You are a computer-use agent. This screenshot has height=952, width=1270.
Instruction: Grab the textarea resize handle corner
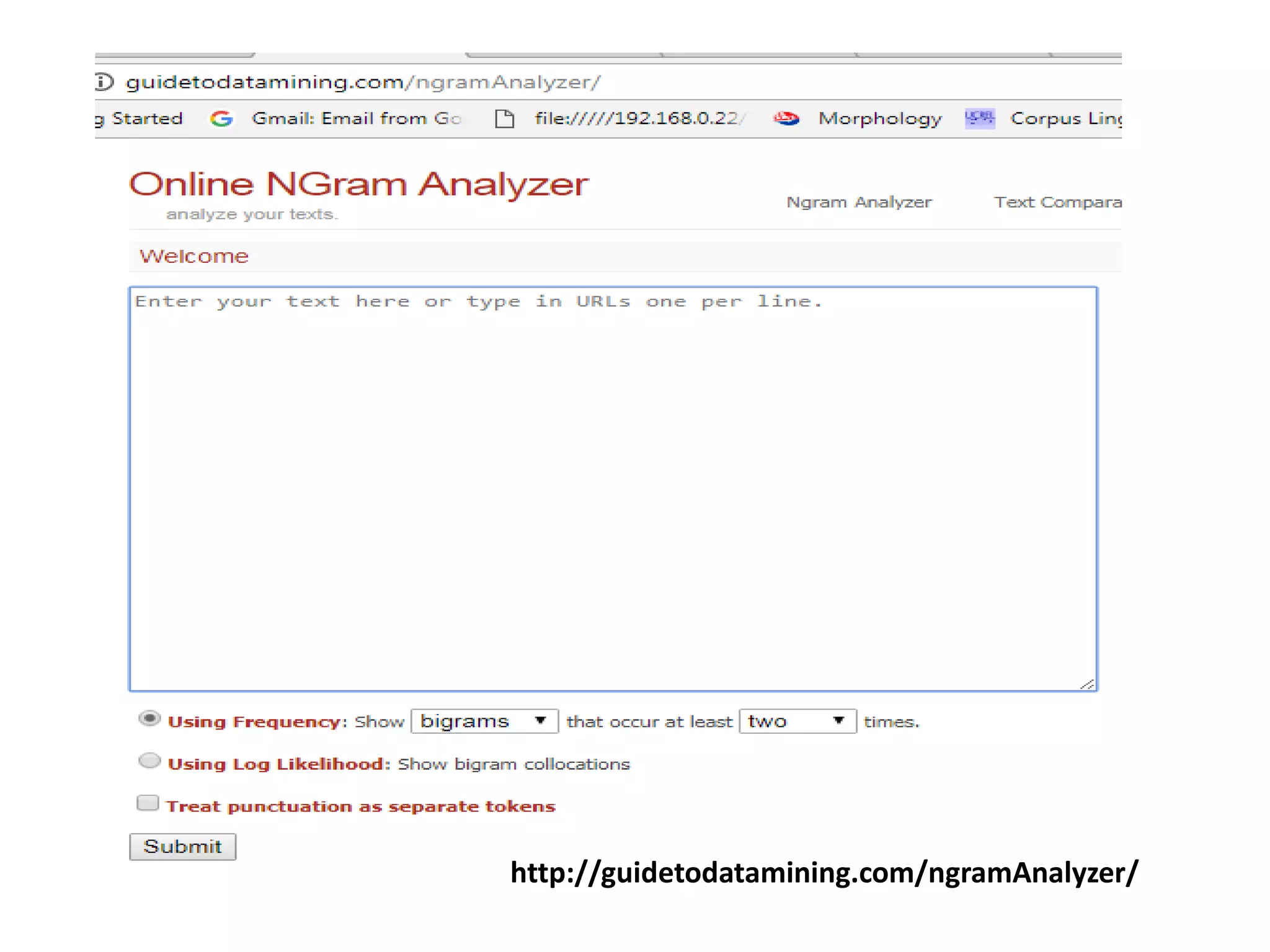click(1087, 684)
